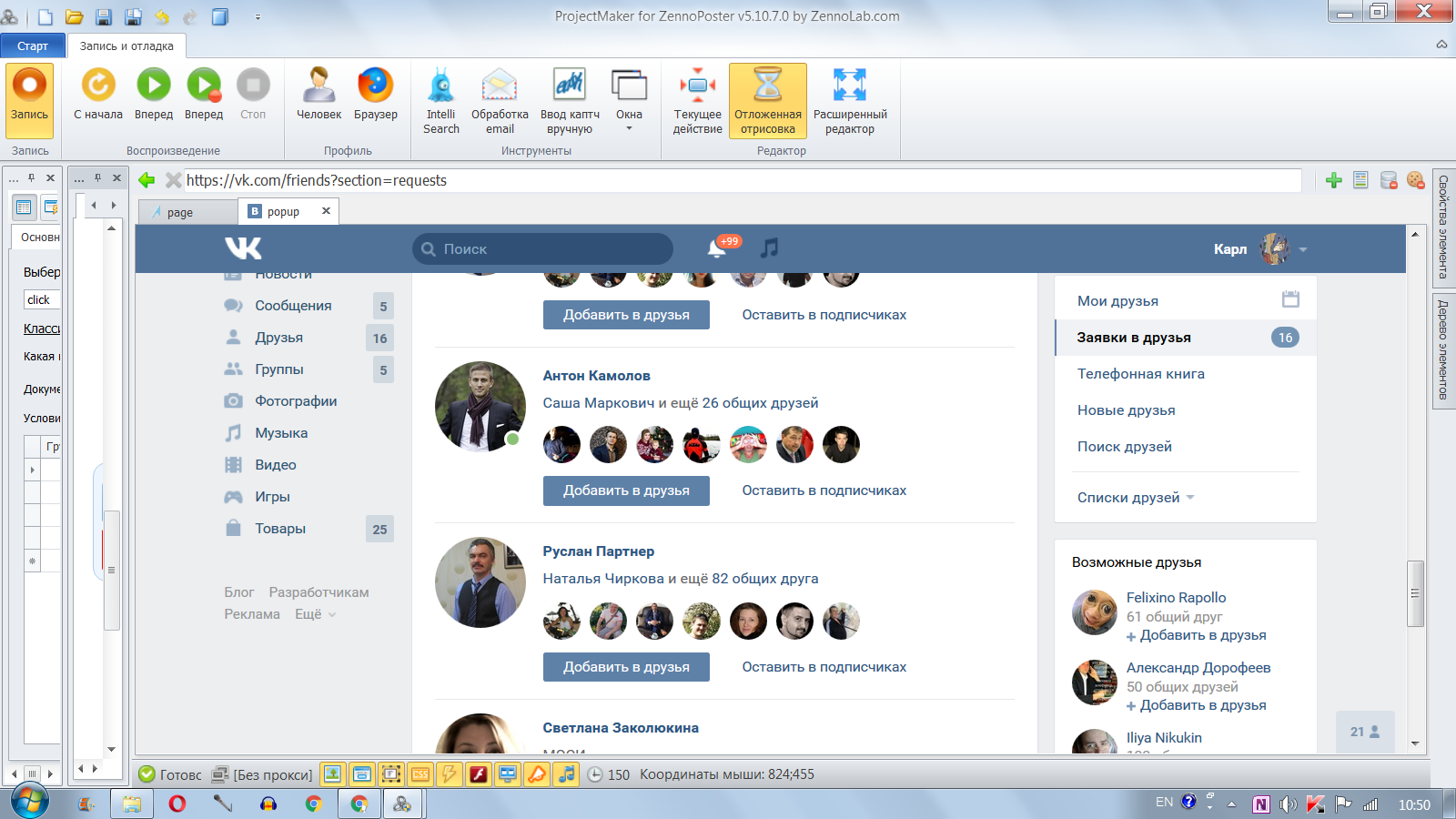The image size is (1456, 819).
Task: Launch the Intelli Search tool
Action: [441, 101]
